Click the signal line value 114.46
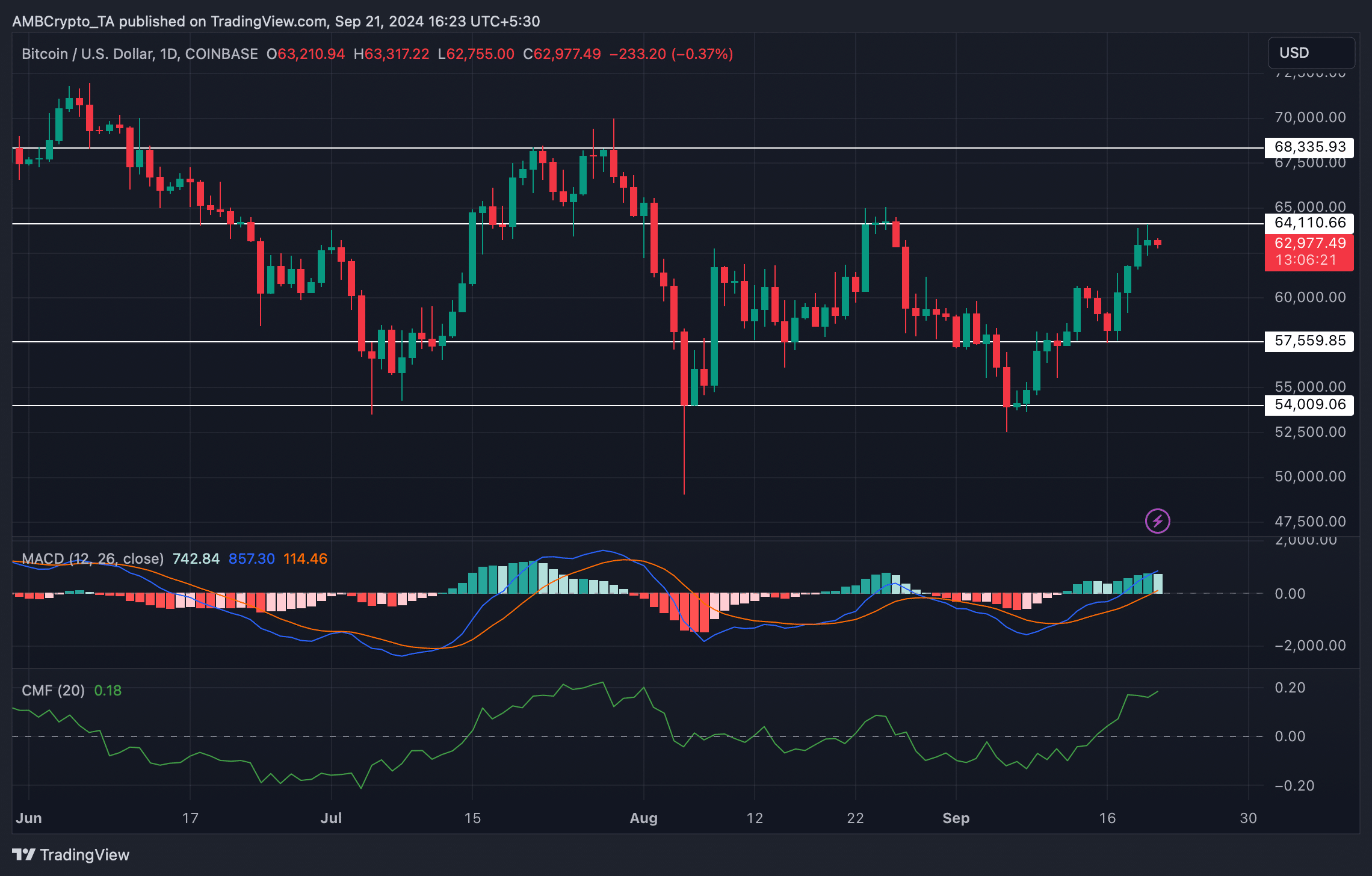This screenshot has width=1372, height=876. [x=305, y=559]
